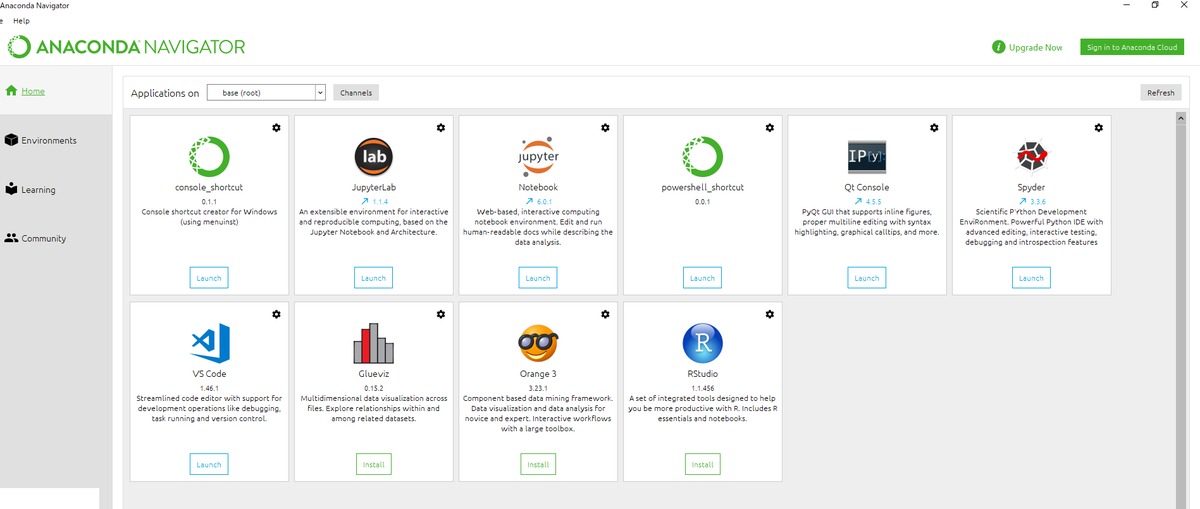
Task: Click the JupyterLab app logo
Action: click(x=374, y=156)
